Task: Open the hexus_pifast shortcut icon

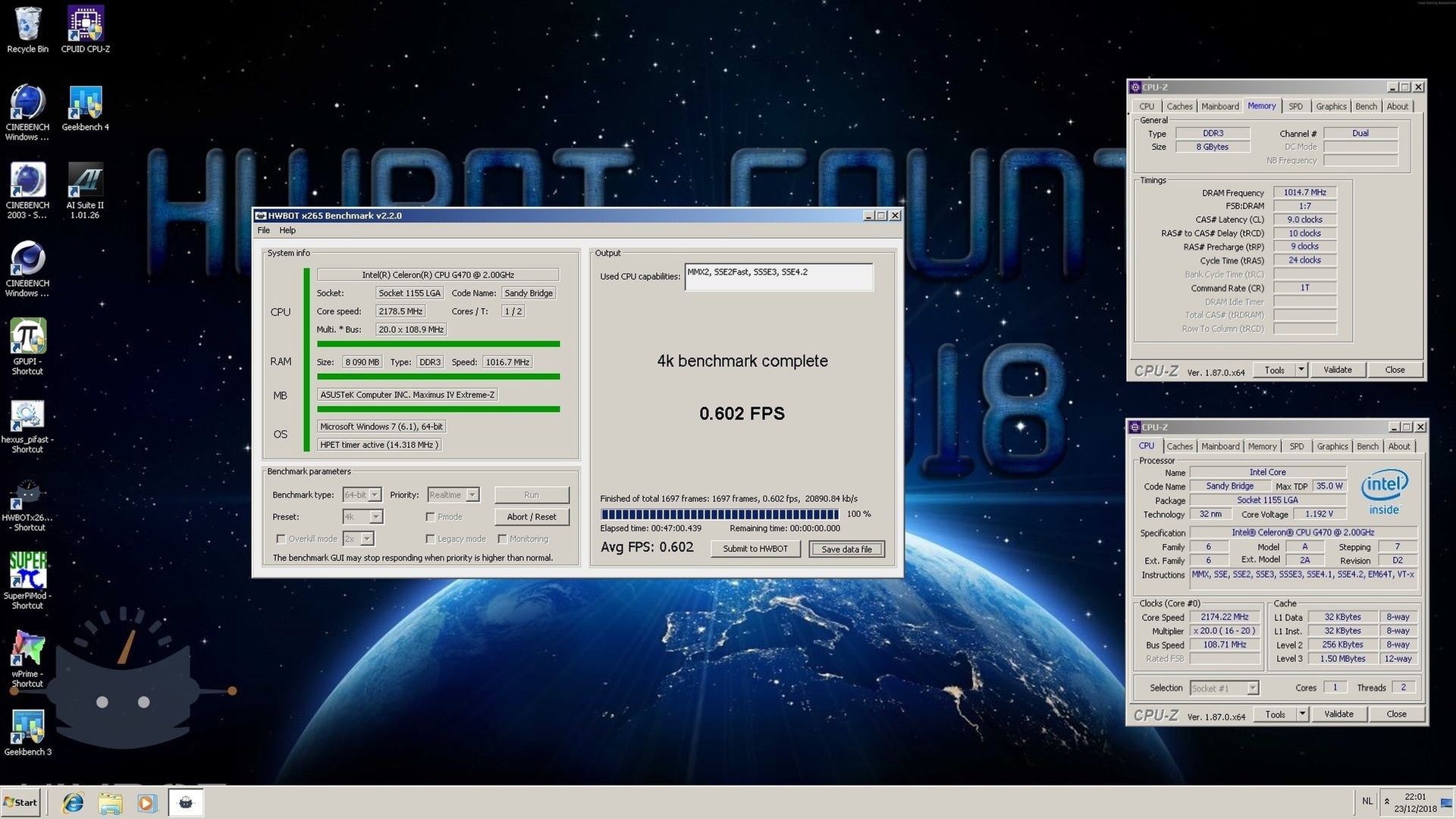Action: pyautogui.click(x=27, y=426)
